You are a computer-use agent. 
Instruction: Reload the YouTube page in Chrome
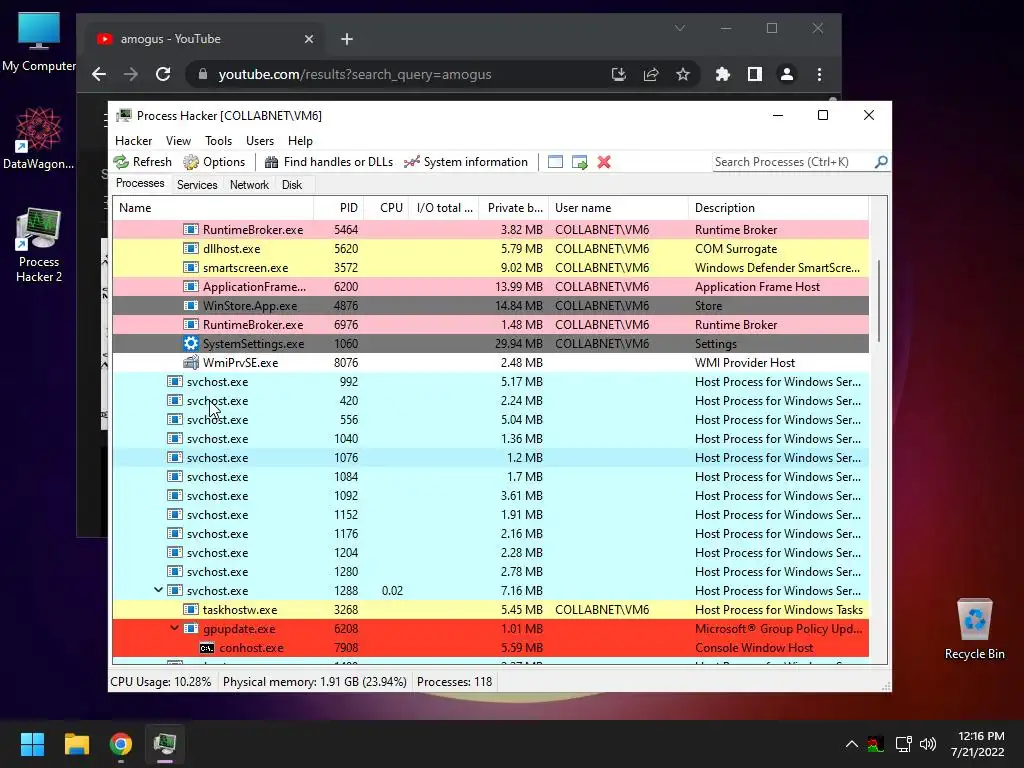pos(163,74)
